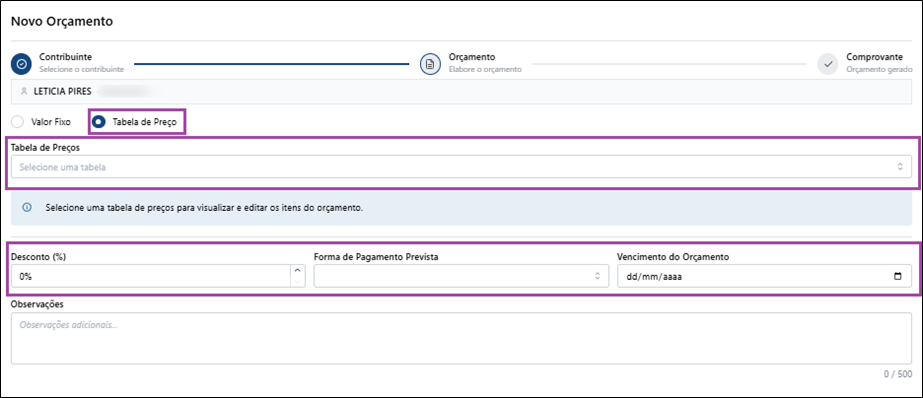Image resolution: width=923 pixels, height=398 pixels.
Task: Click the Contribuinte step checkmark icon
Action: pyautogui.click(x=21, y=64)
